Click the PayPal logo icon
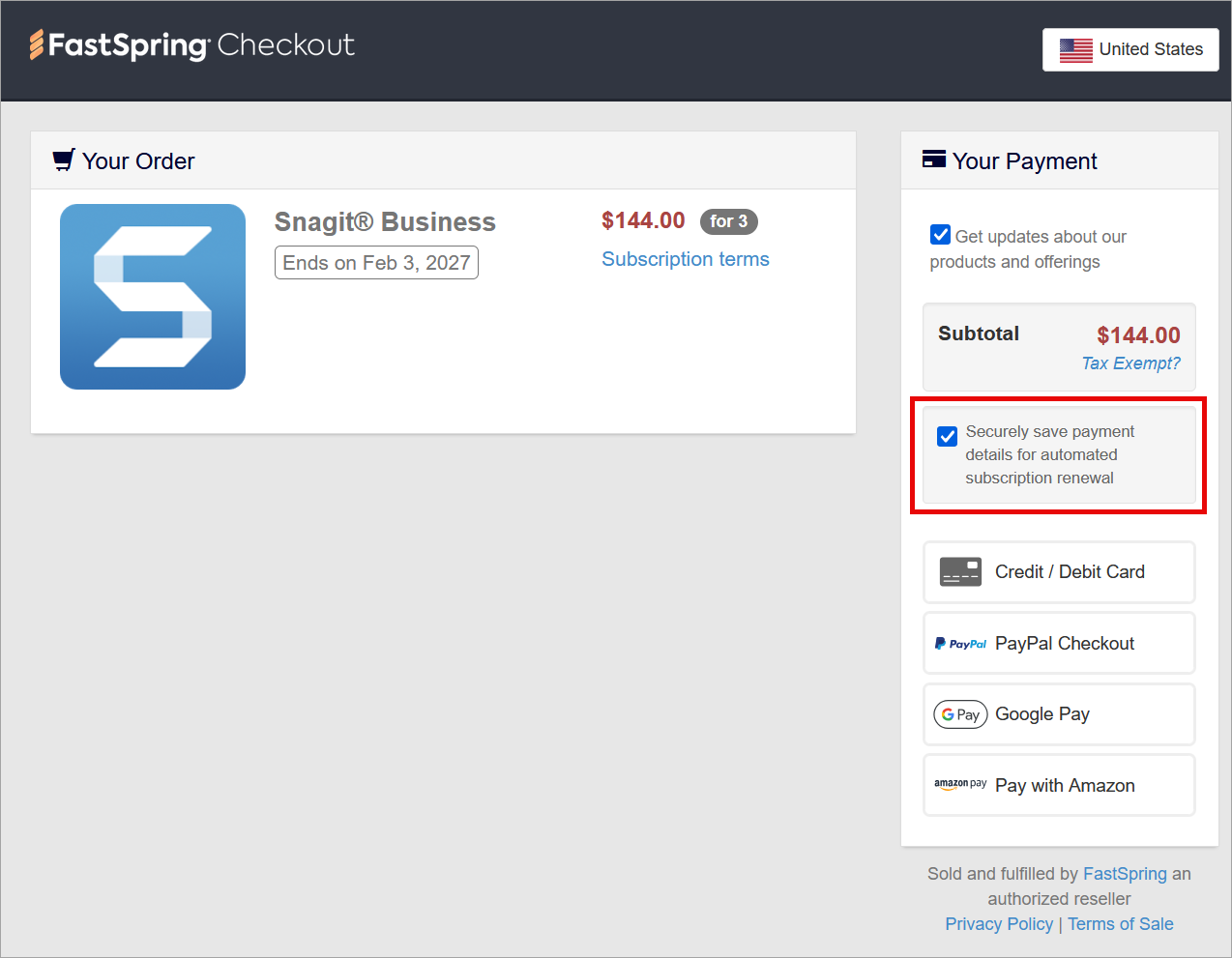This screenshot has height=958, width=1232. 960,644
